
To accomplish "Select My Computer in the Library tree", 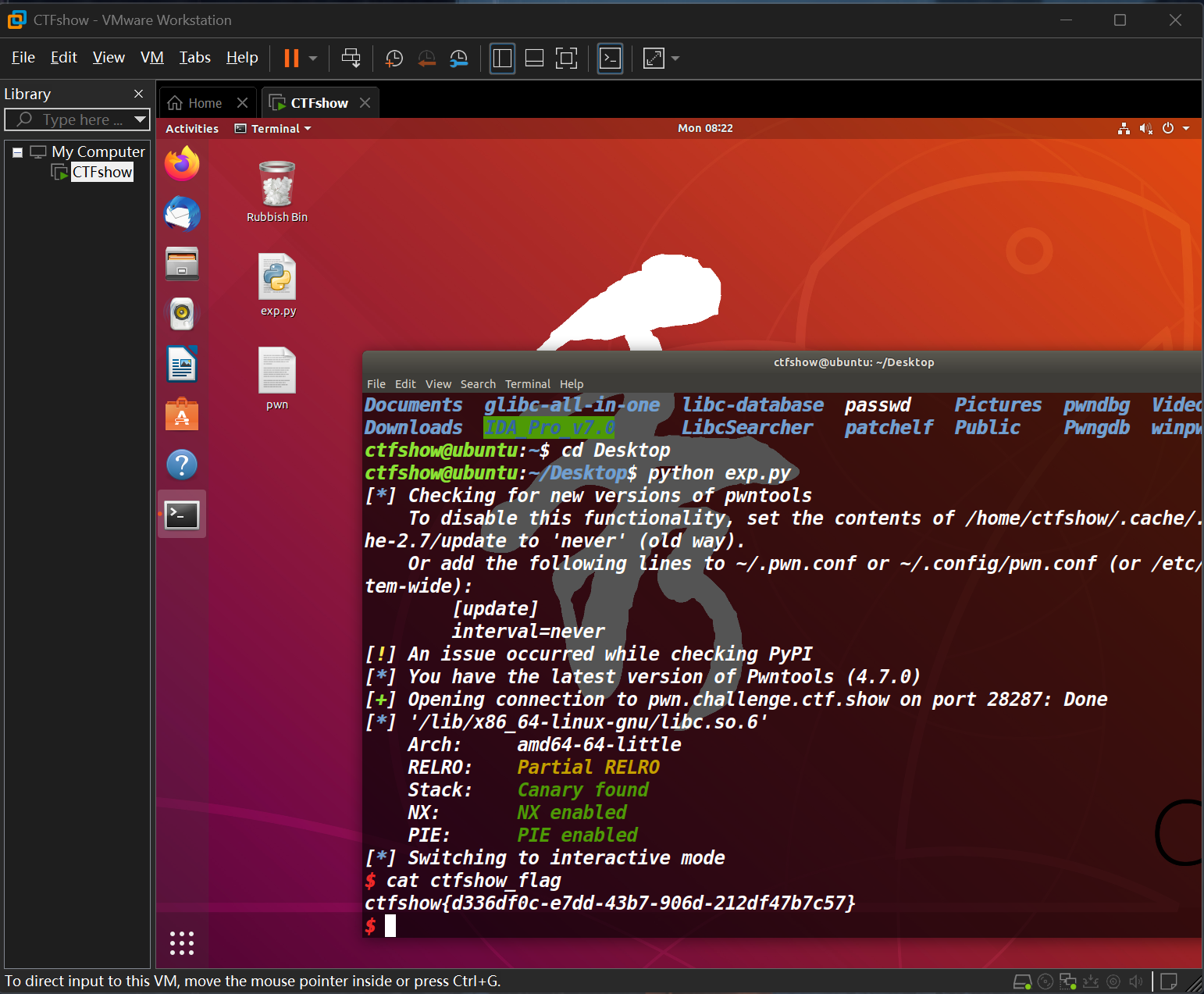I will pyautogui.click(x=98, y=151).
